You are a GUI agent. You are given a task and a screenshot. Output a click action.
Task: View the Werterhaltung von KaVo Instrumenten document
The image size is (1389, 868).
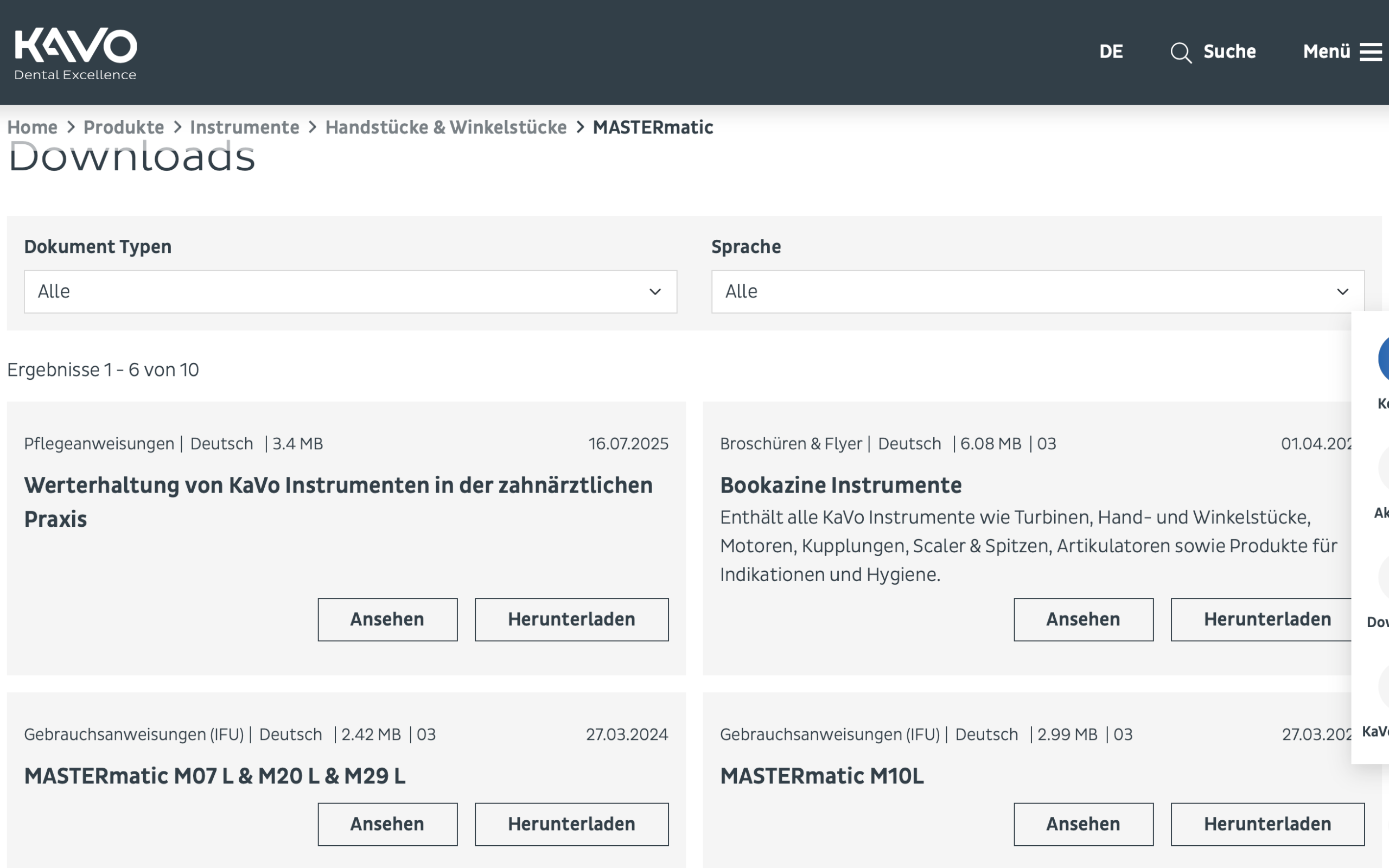pos(387,620)
